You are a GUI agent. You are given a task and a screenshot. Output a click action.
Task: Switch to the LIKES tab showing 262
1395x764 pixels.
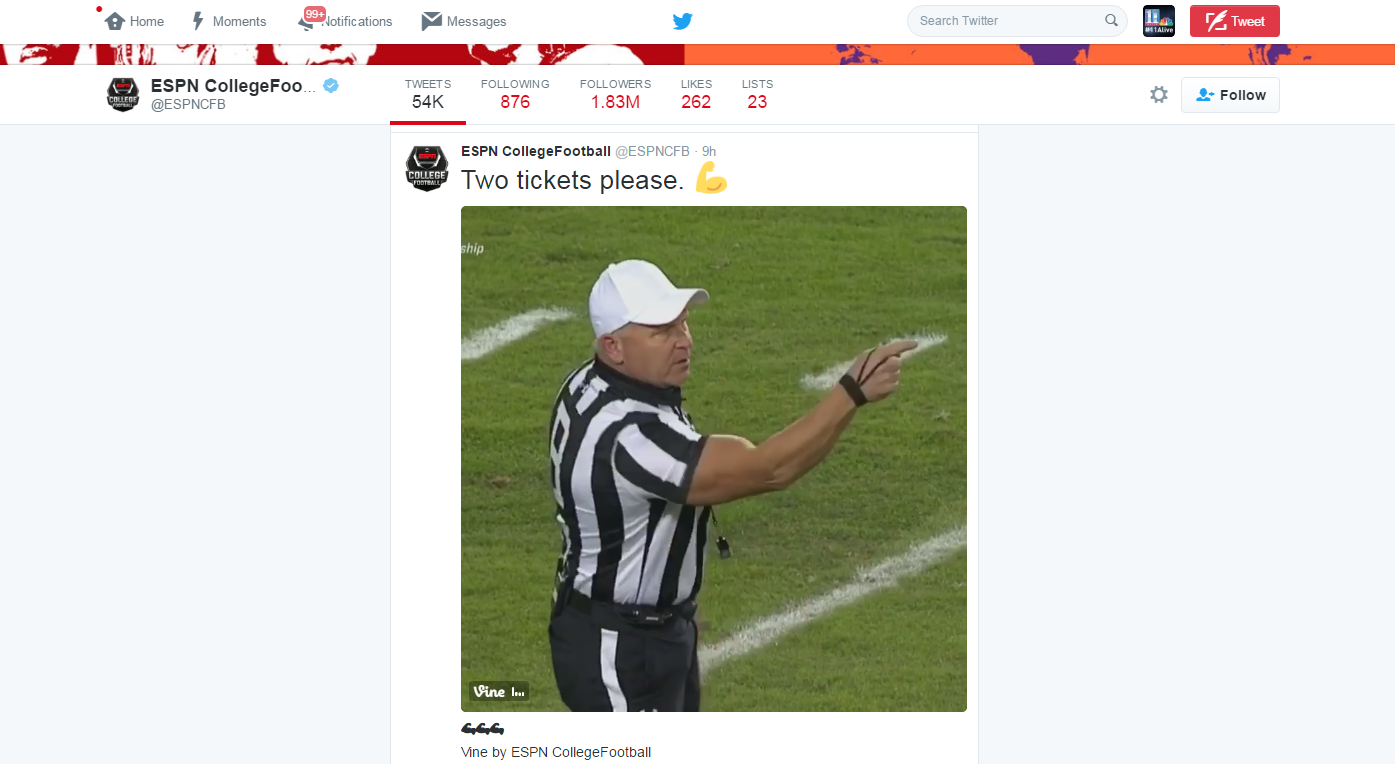[x=696, y=94]
